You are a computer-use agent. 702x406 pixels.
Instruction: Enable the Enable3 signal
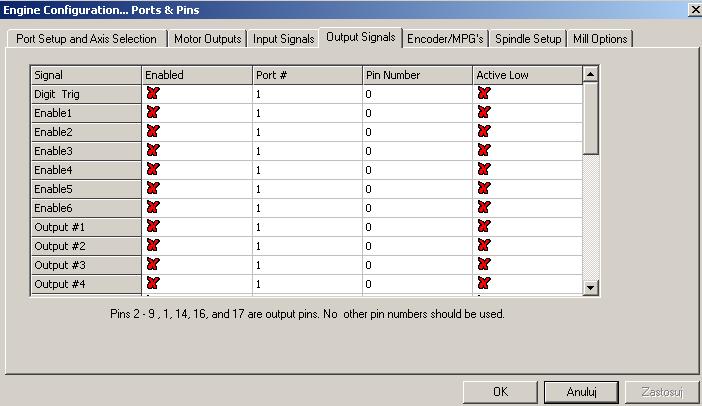click(x=153, y=150)
